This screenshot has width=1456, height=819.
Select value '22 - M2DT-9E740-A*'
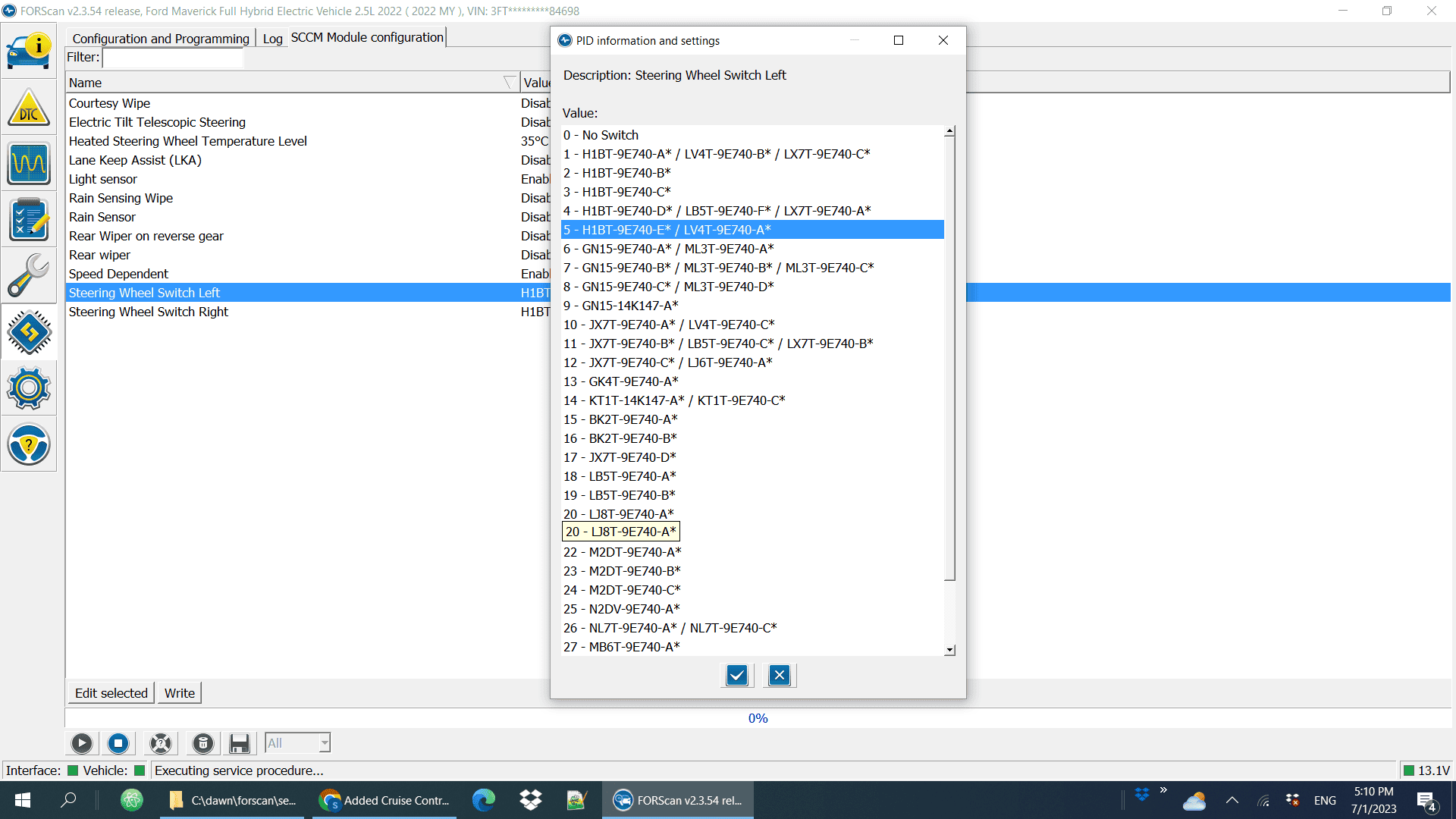pyautogui.click(x=752, y=552)
